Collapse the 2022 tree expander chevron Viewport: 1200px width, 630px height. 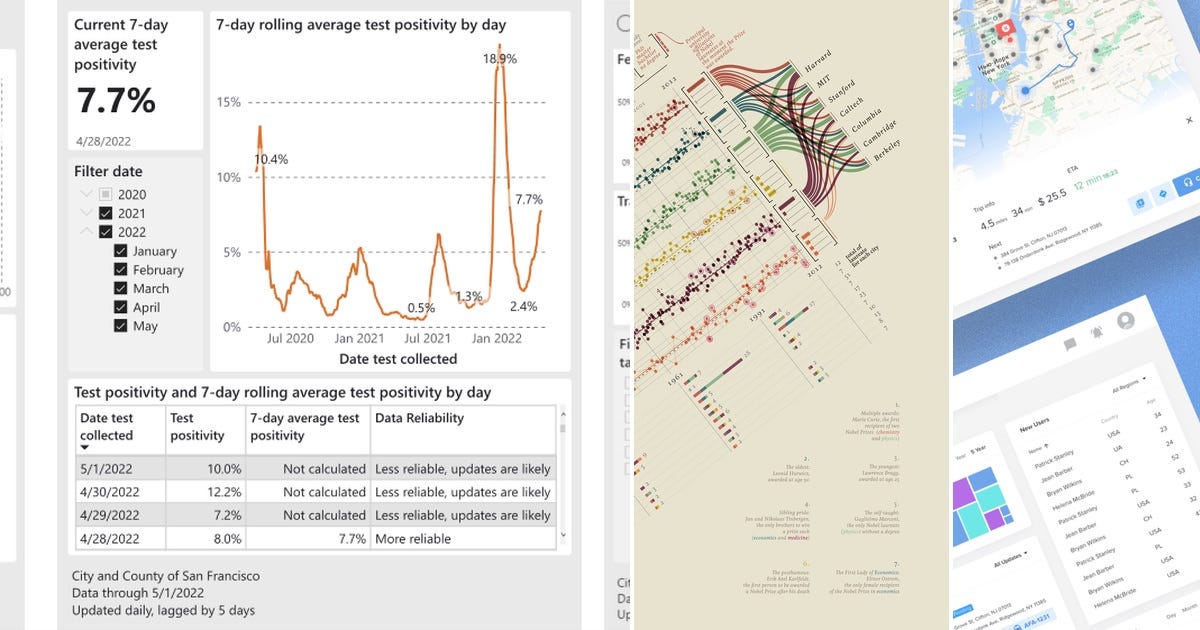tap(86, 231)
